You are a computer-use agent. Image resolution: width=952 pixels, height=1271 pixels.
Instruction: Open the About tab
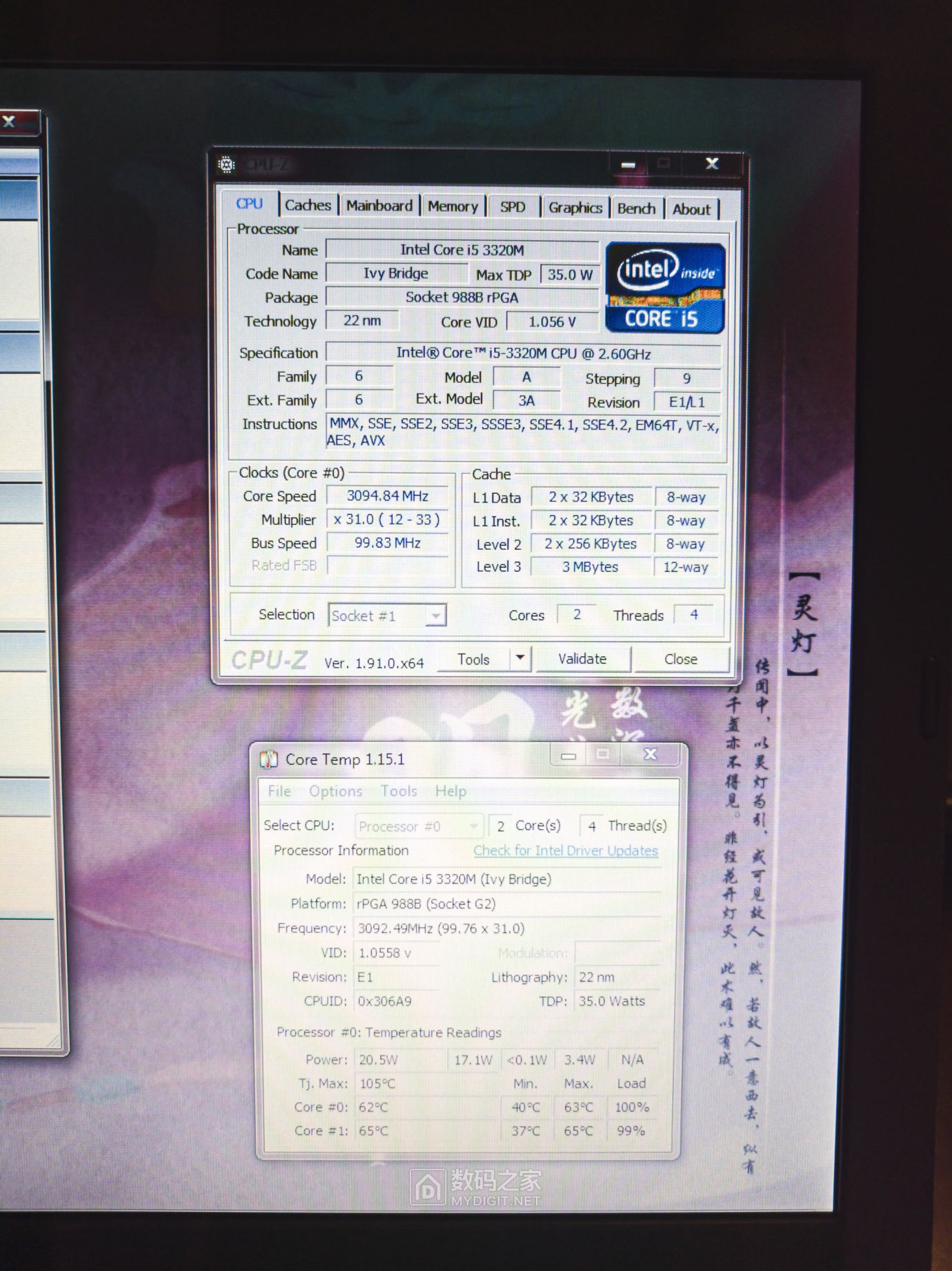click(691, 209)
